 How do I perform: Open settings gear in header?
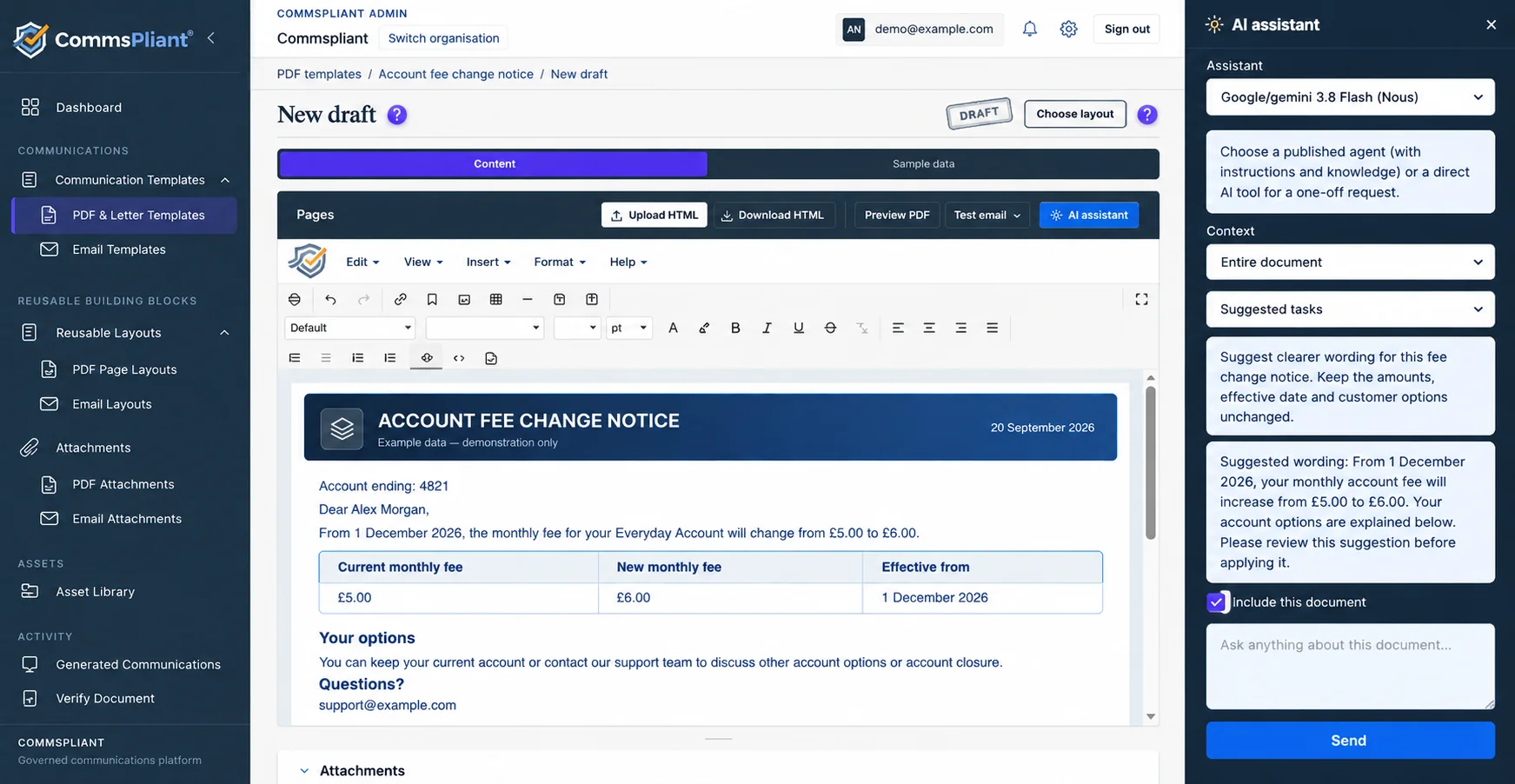1069,29
